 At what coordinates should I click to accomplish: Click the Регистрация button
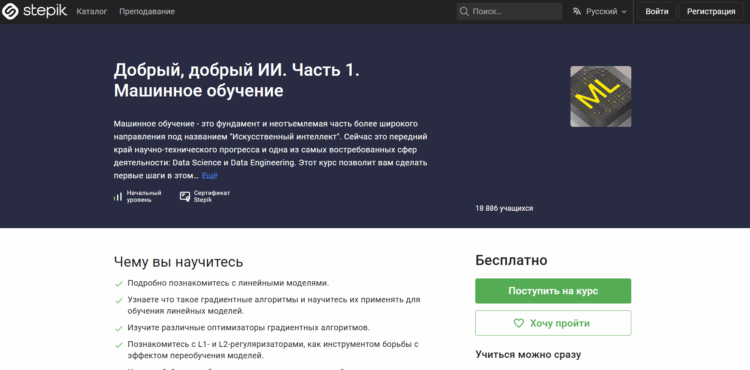pos(711,11)
